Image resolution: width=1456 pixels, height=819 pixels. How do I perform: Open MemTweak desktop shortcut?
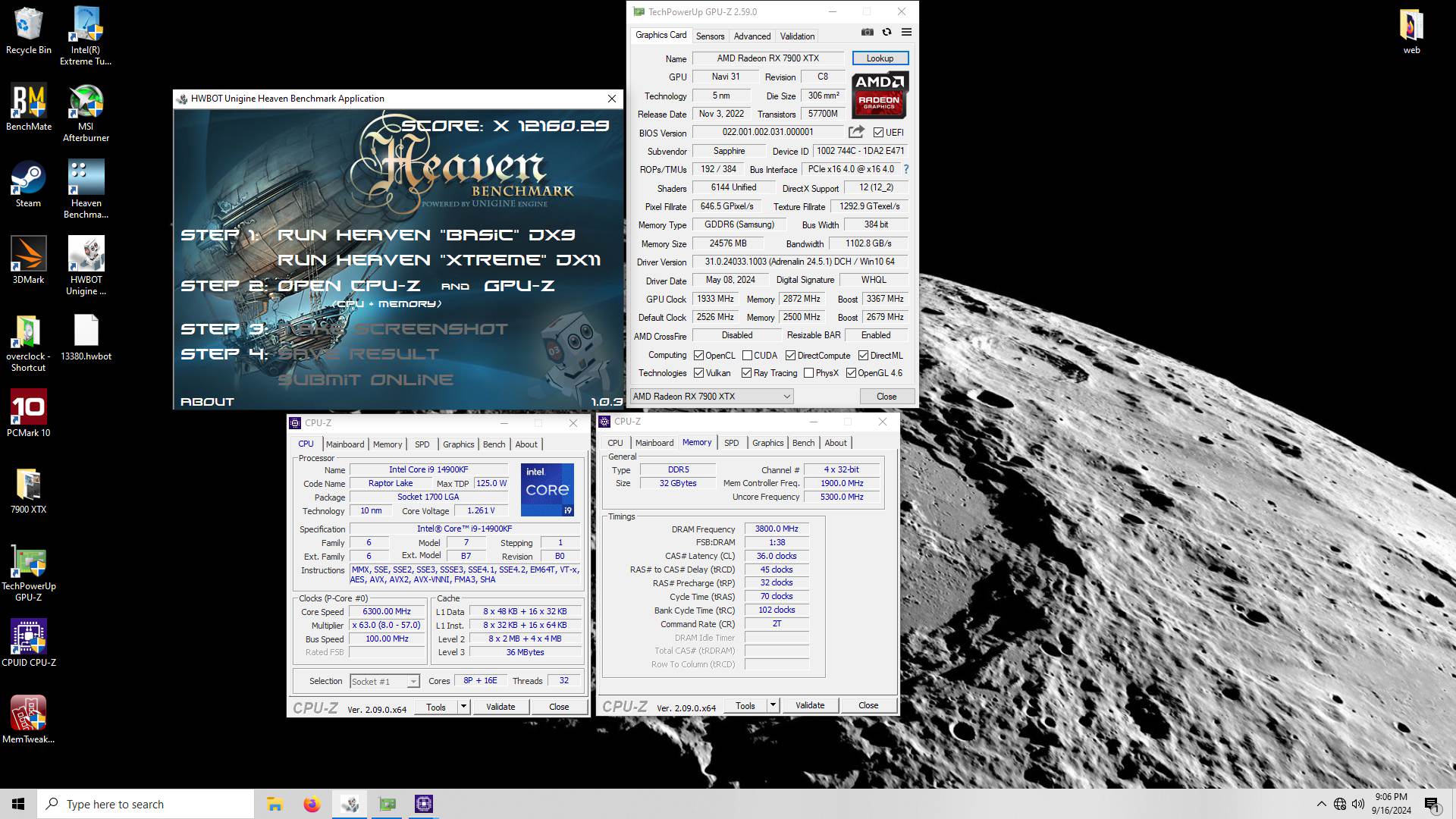(x=28, y=720)
